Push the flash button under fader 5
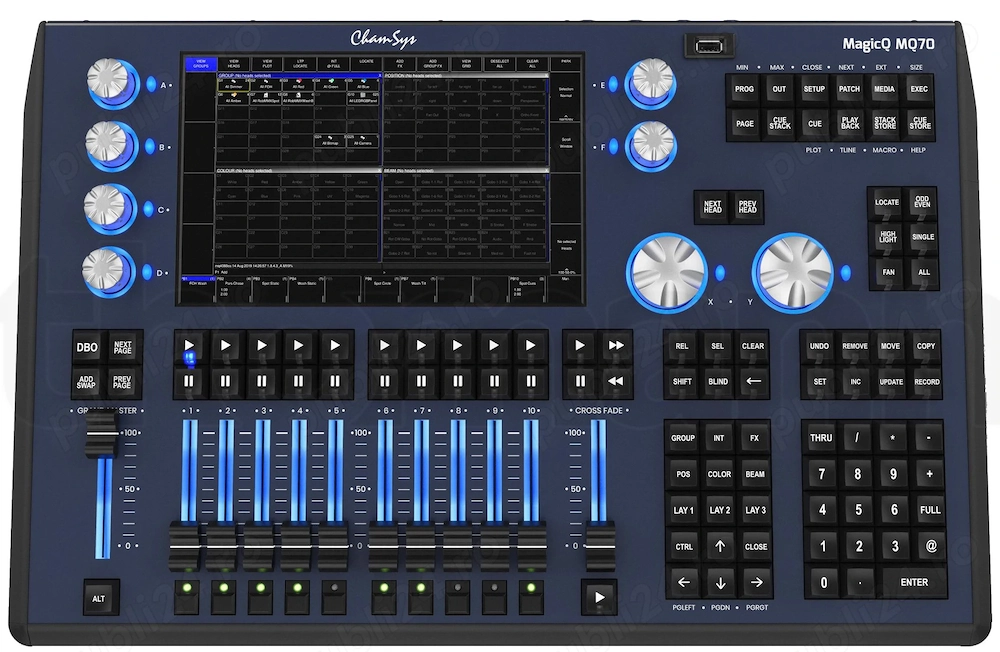The height and width of the screenshot is (652, 1000). coord(334,596)
